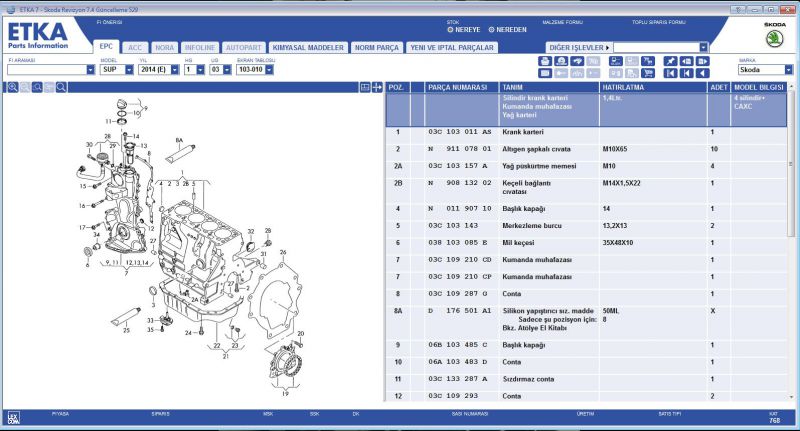This screenshot has height=431, width=800.
Task: Select the highlighted Silindir krank karteri header row
Action: [x=586, y=110]
